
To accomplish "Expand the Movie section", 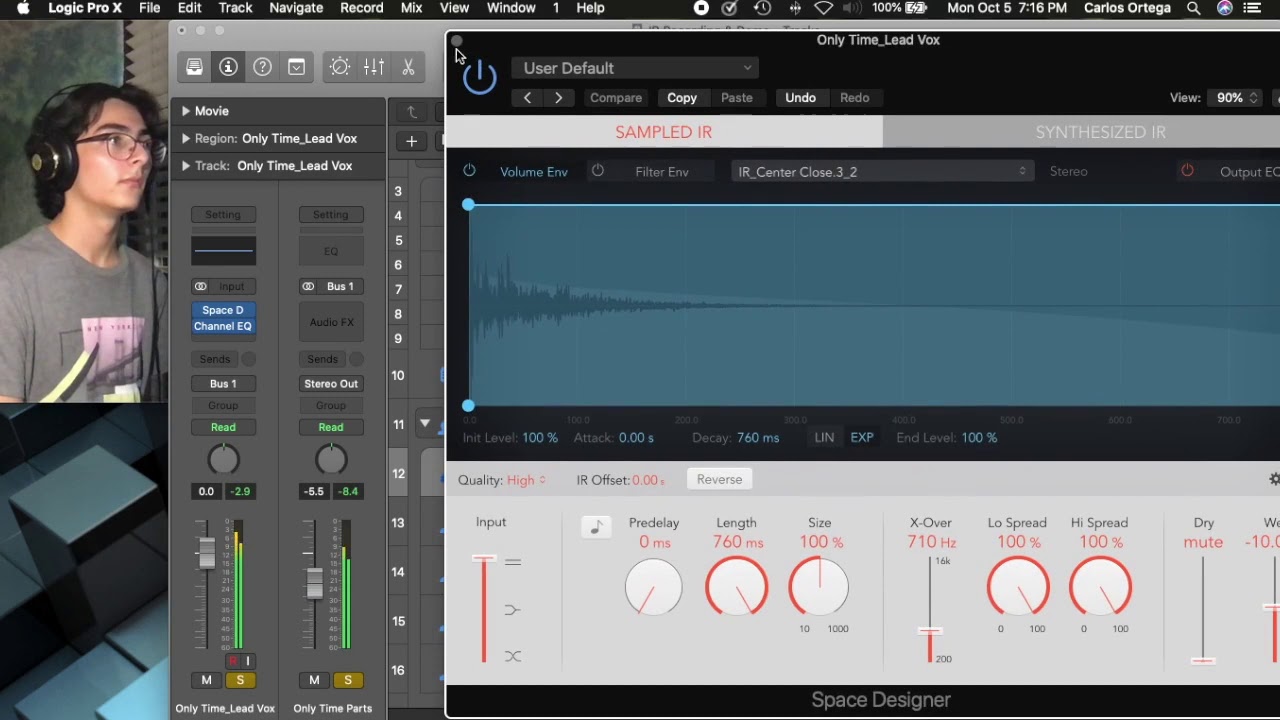I will 187,111.
